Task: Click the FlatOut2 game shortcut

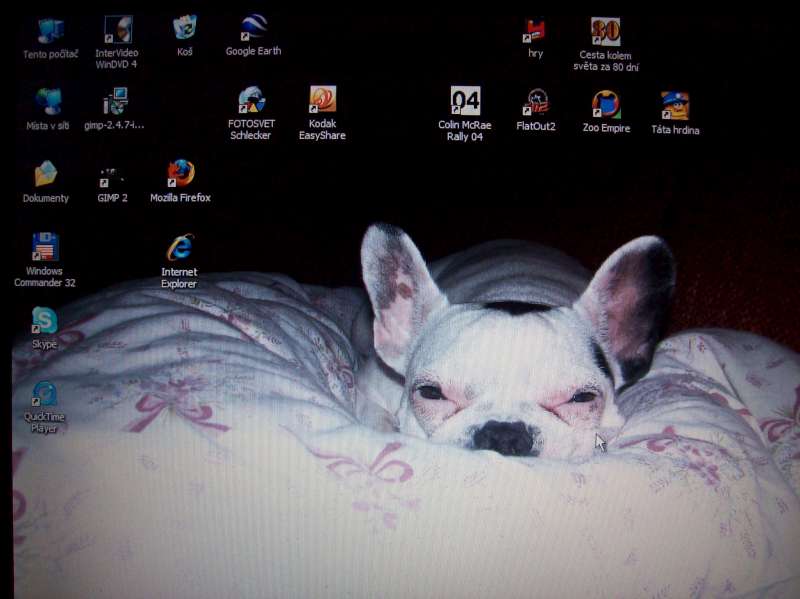Action: [x=536, y=103]
